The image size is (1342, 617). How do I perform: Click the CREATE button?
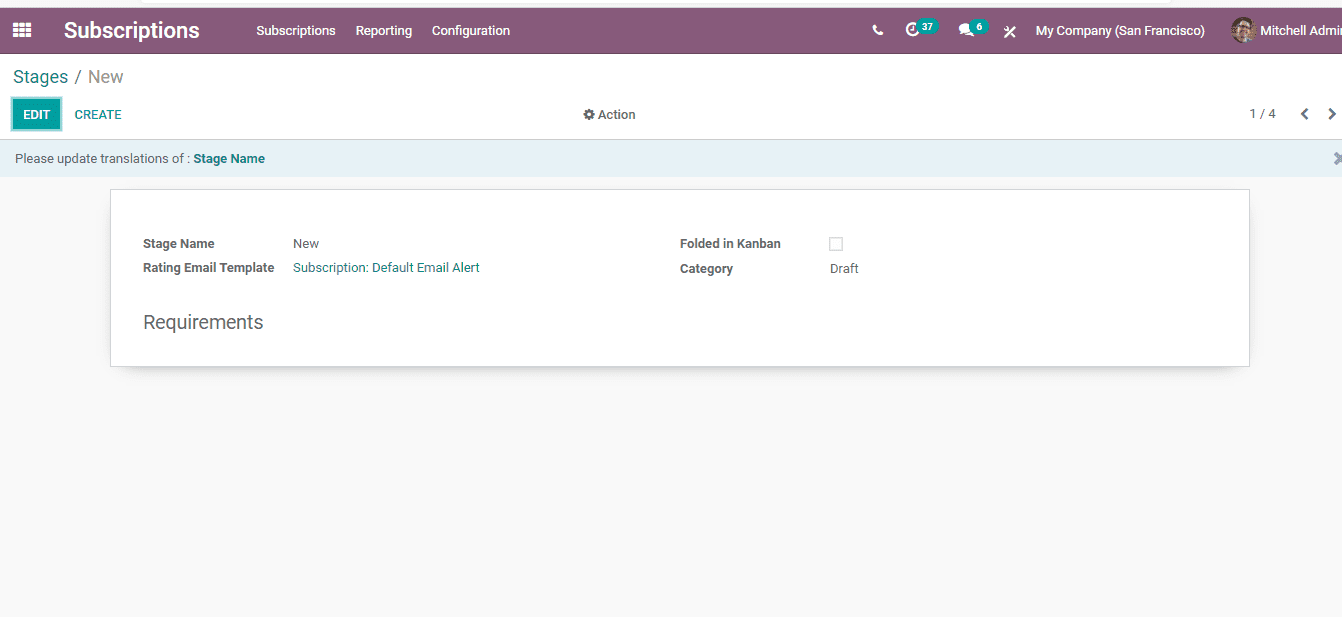(x=98, y=115)
